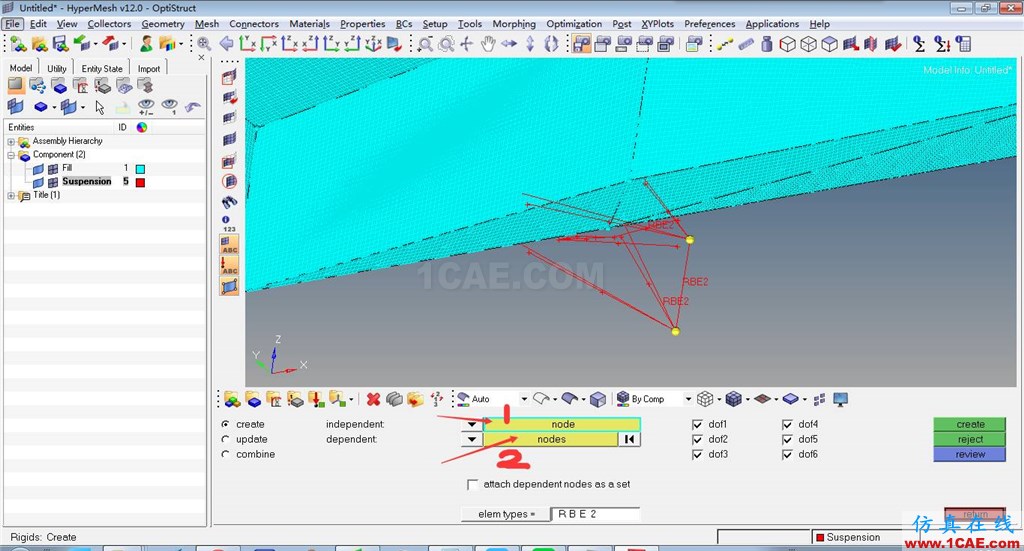Open the independent node type dropdown arrow

point(472,424)
